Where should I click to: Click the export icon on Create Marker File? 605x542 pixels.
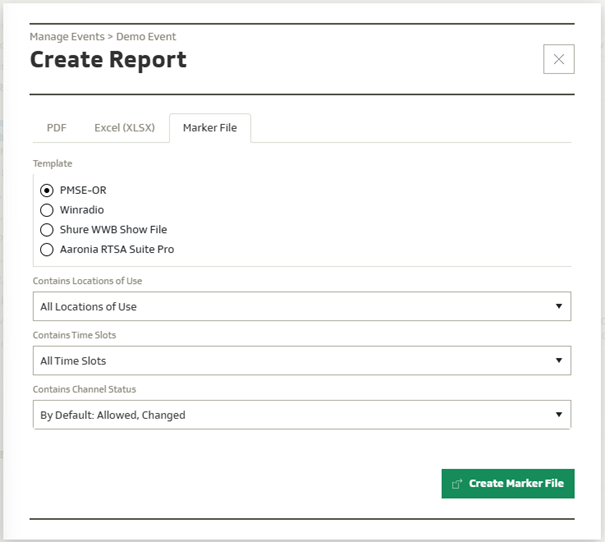457,484
